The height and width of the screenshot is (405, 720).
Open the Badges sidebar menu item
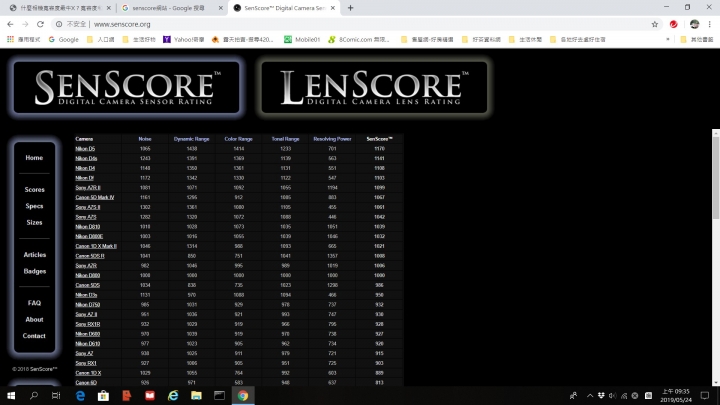(x=34, y=271)
